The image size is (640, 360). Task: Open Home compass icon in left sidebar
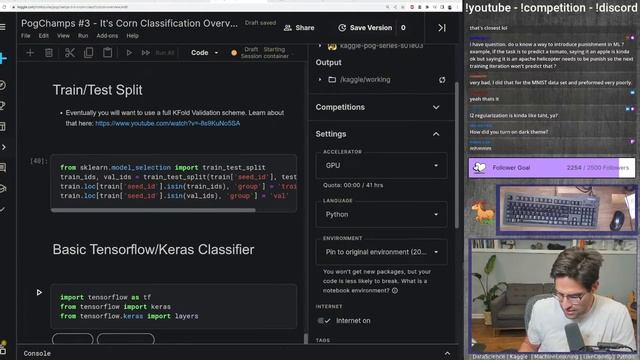tap(2, 85)
